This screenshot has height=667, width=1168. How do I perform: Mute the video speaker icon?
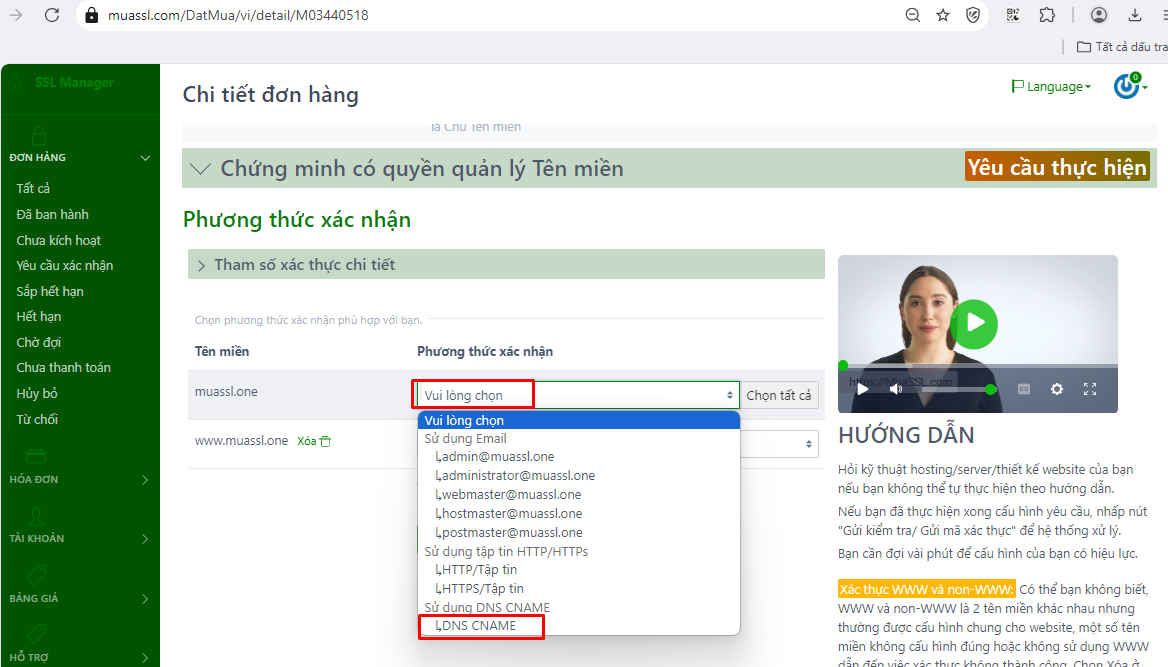point(896,389)
